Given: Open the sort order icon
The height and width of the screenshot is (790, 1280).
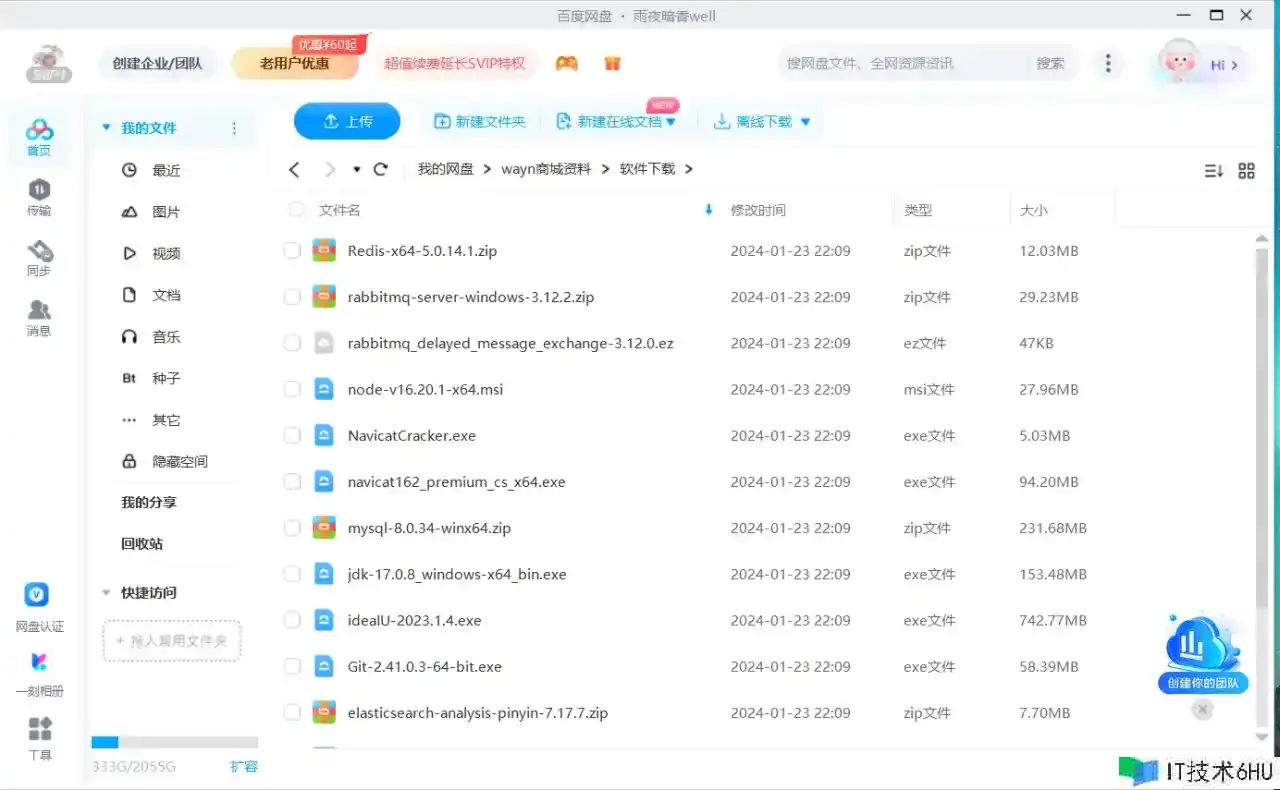Looking at the screenshot, I should (x=1213, y=171).
